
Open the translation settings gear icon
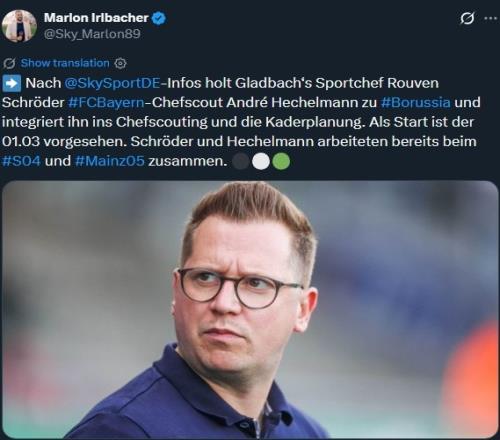[x=120, y=63]
